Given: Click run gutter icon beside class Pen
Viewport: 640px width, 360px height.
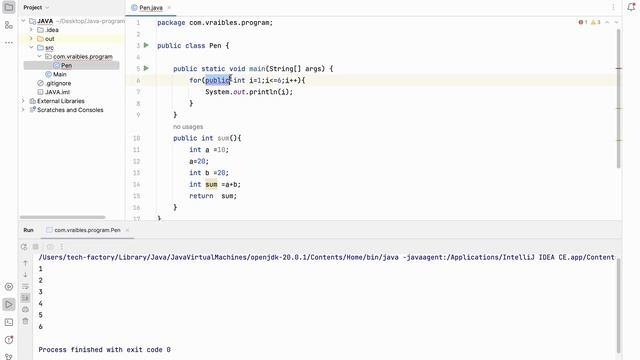Looking at the screenshot, I should (147, 45).
